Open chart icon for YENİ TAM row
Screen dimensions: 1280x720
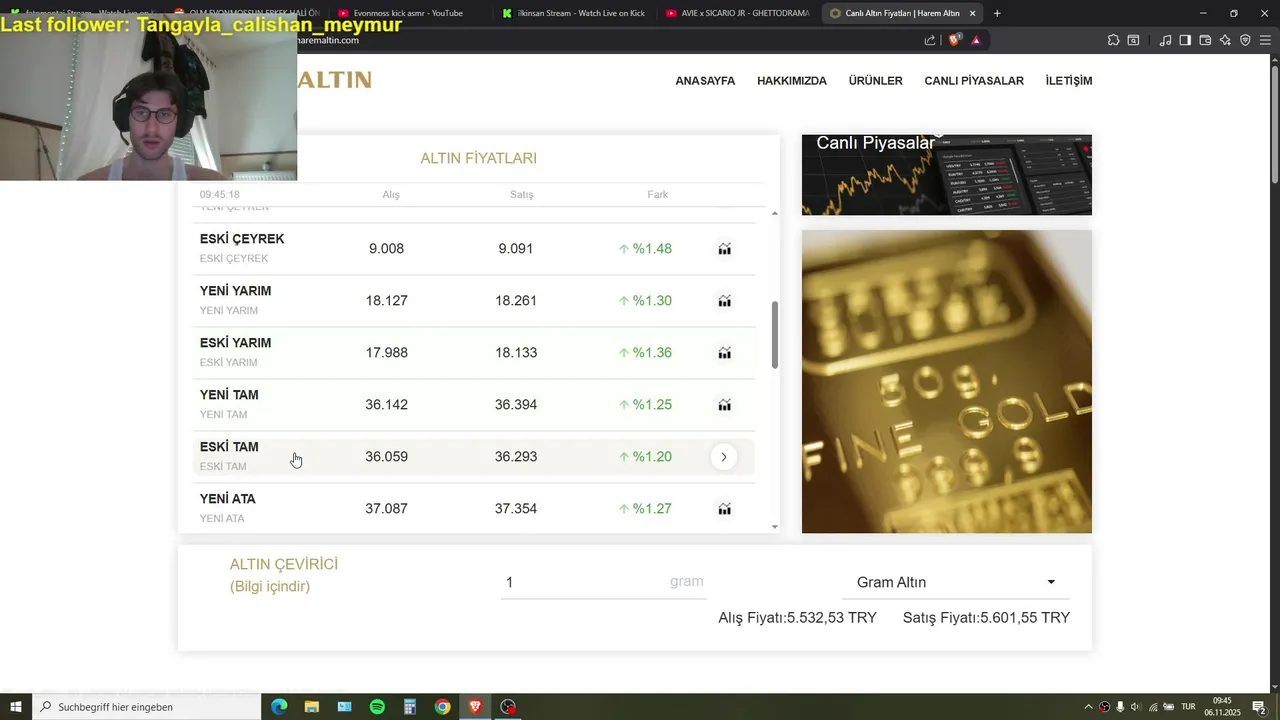[724, 405]
